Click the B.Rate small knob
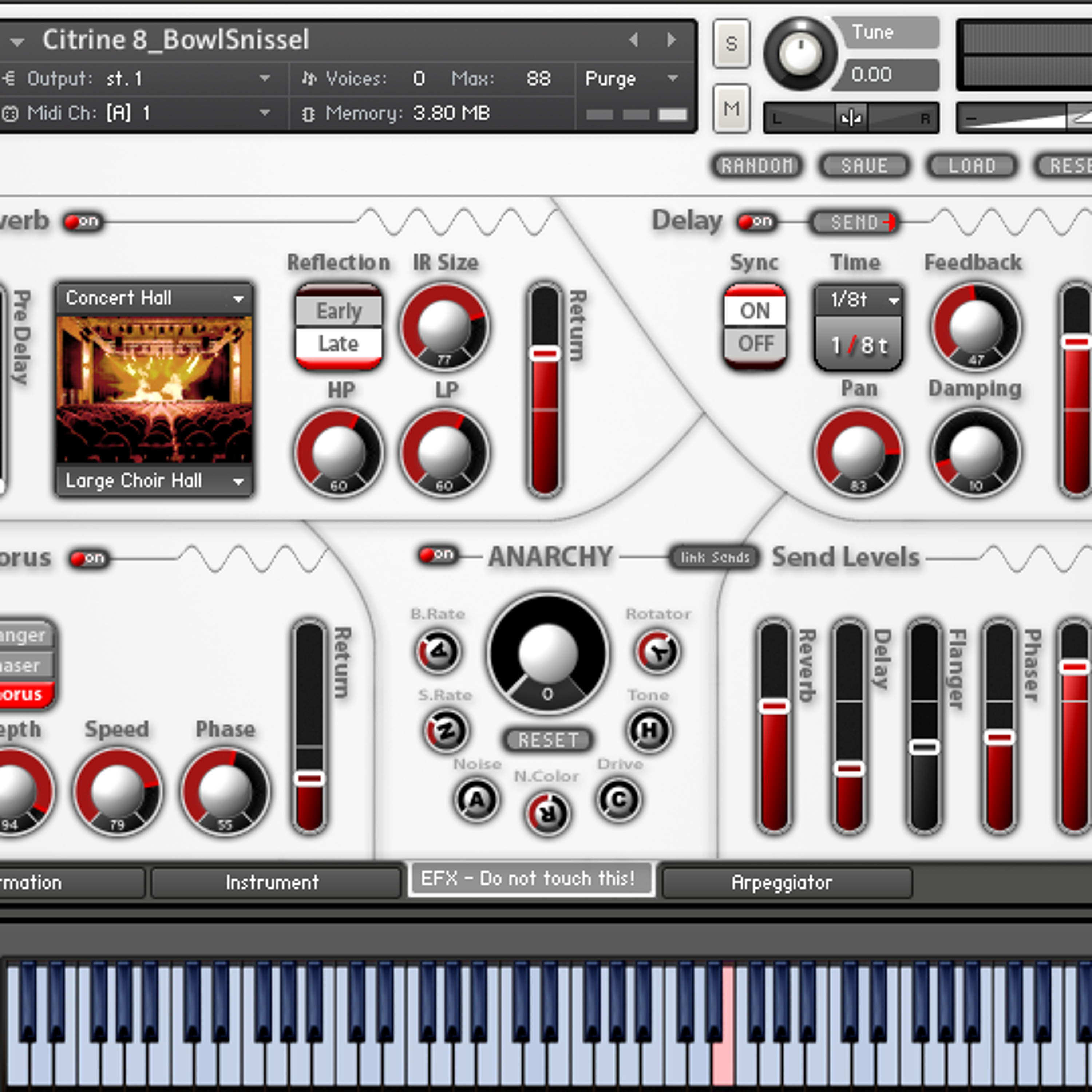 (438, 652)
